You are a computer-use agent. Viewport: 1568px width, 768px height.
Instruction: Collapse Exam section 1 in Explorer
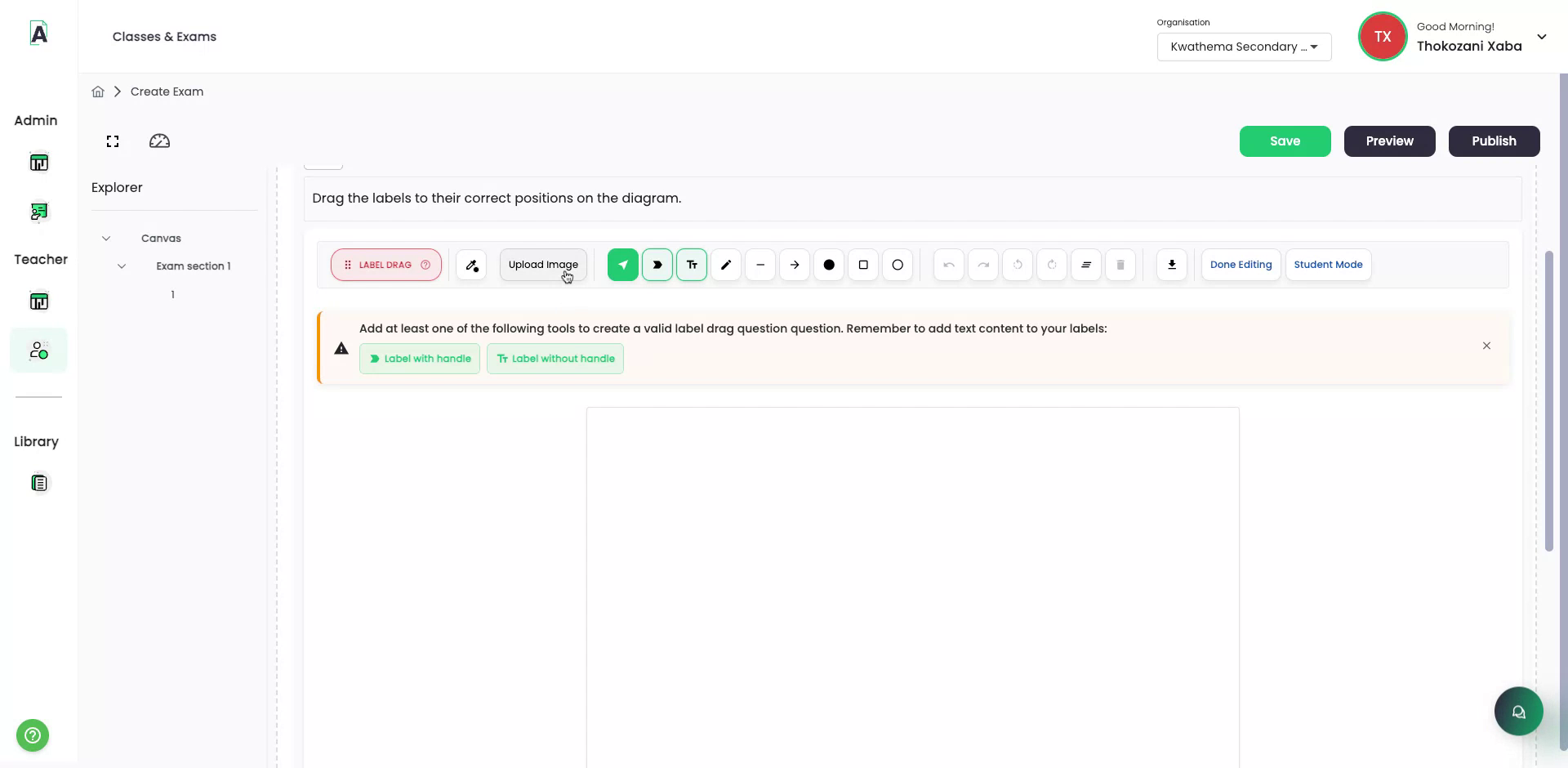[122, 266]
